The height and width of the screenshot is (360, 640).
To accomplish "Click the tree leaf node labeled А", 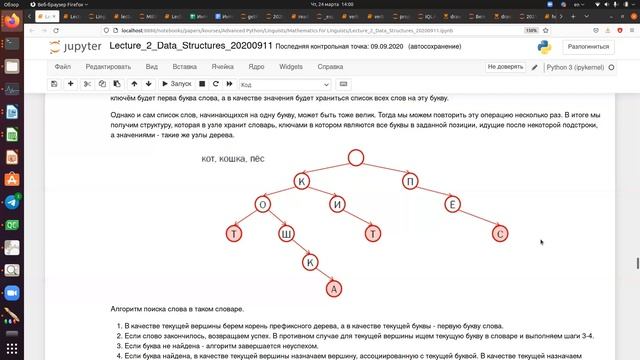I will pos(334,289).
